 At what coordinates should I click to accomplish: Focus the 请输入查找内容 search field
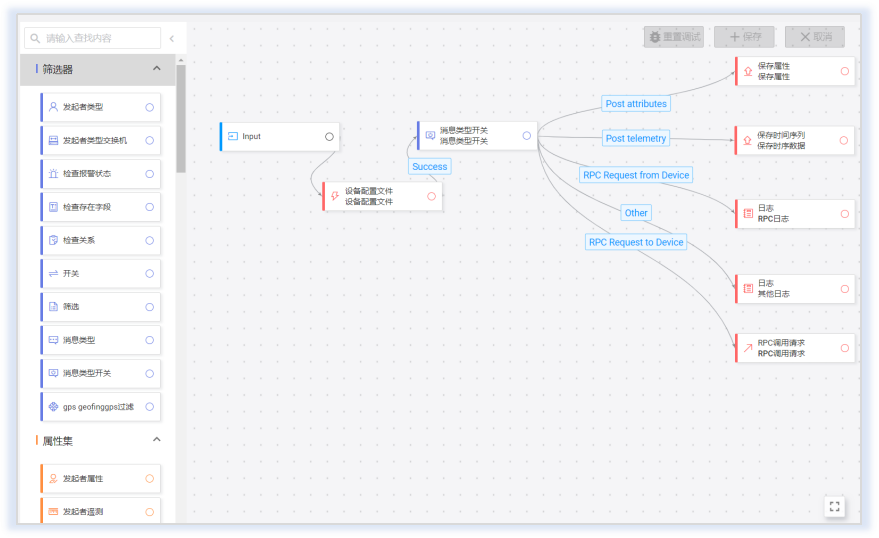coord(92,38)
